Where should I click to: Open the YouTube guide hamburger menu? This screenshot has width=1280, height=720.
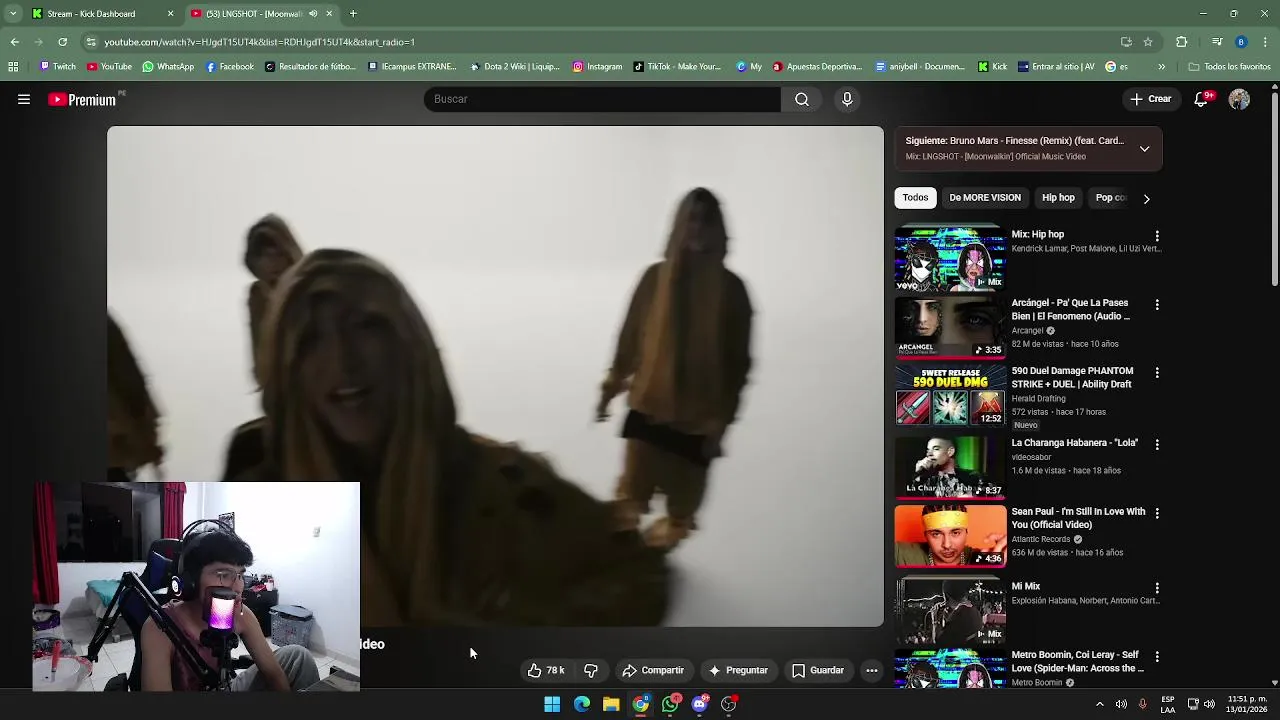24,99
